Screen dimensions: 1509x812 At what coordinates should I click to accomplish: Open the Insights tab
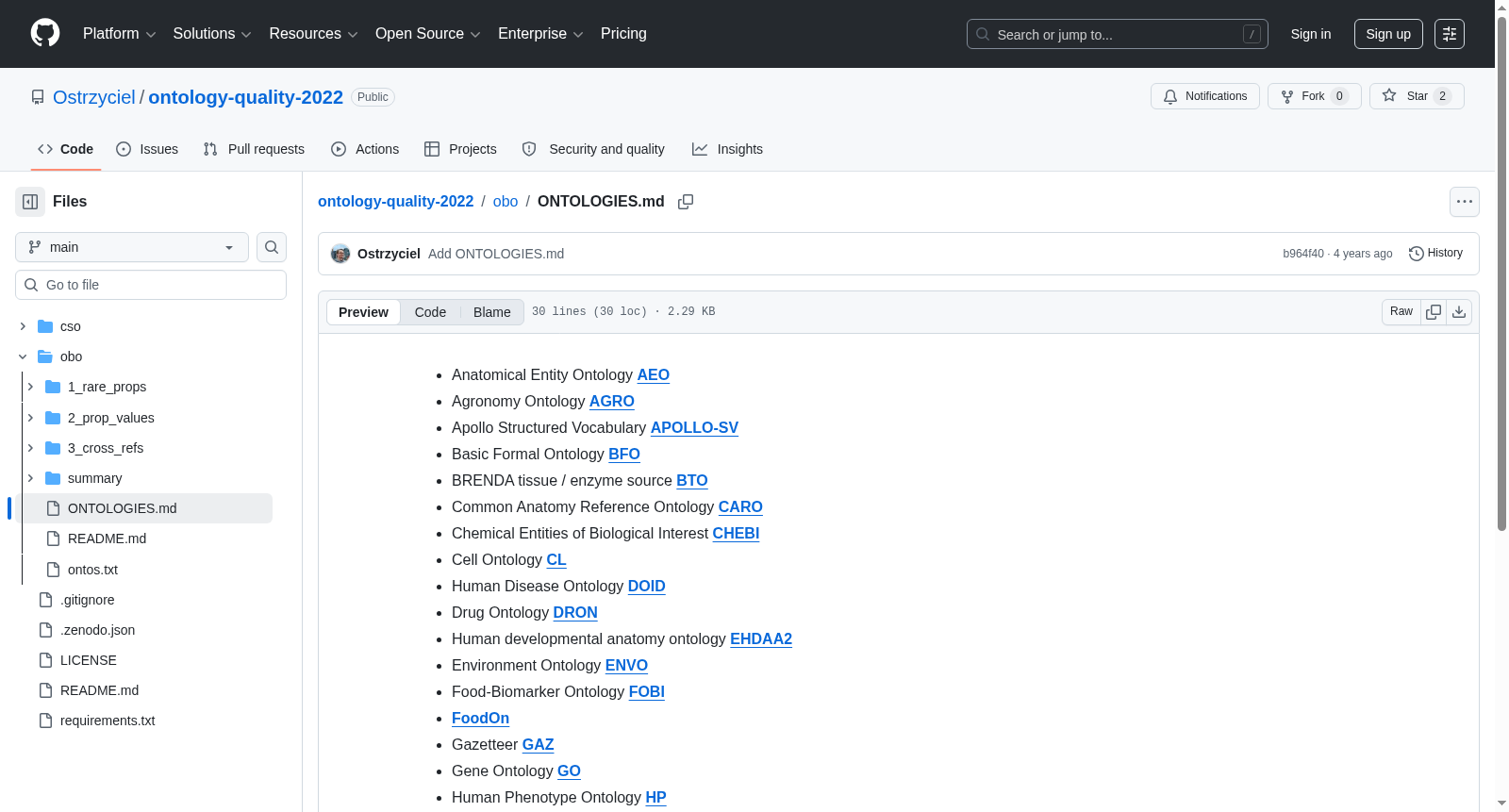coord(727,149)
